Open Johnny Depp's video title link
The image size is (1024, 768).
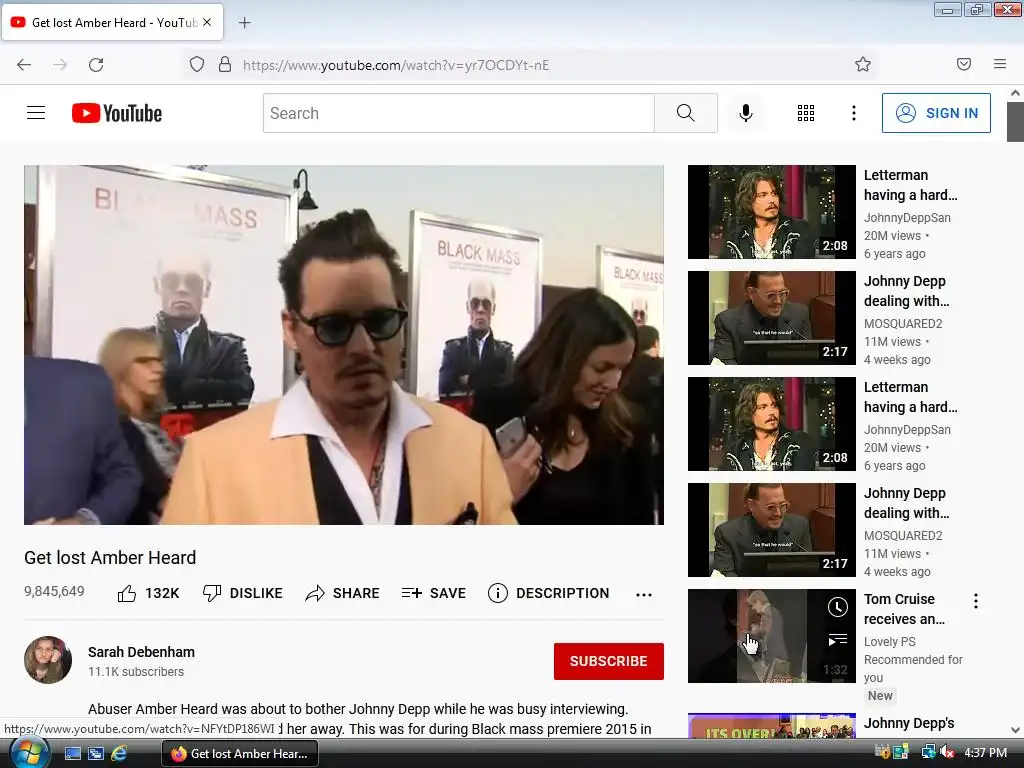(x=909, y=723)
